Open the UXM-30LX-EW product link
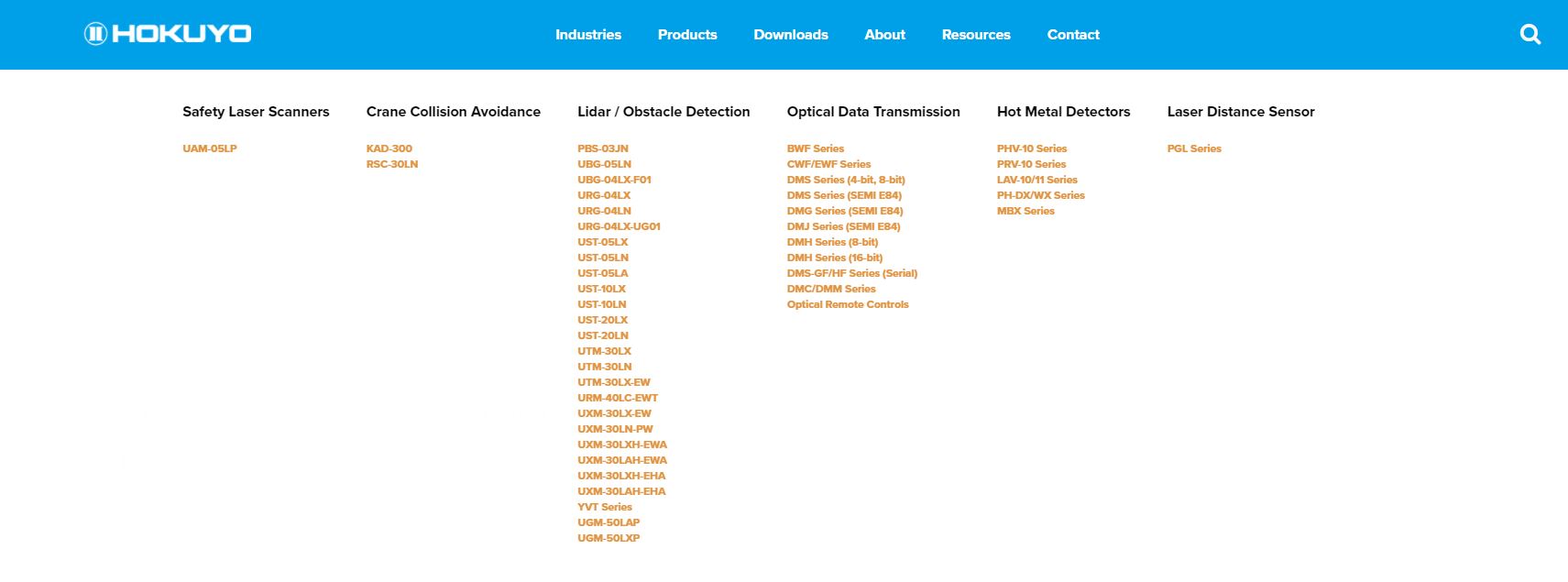 click(x=614, y=413)
